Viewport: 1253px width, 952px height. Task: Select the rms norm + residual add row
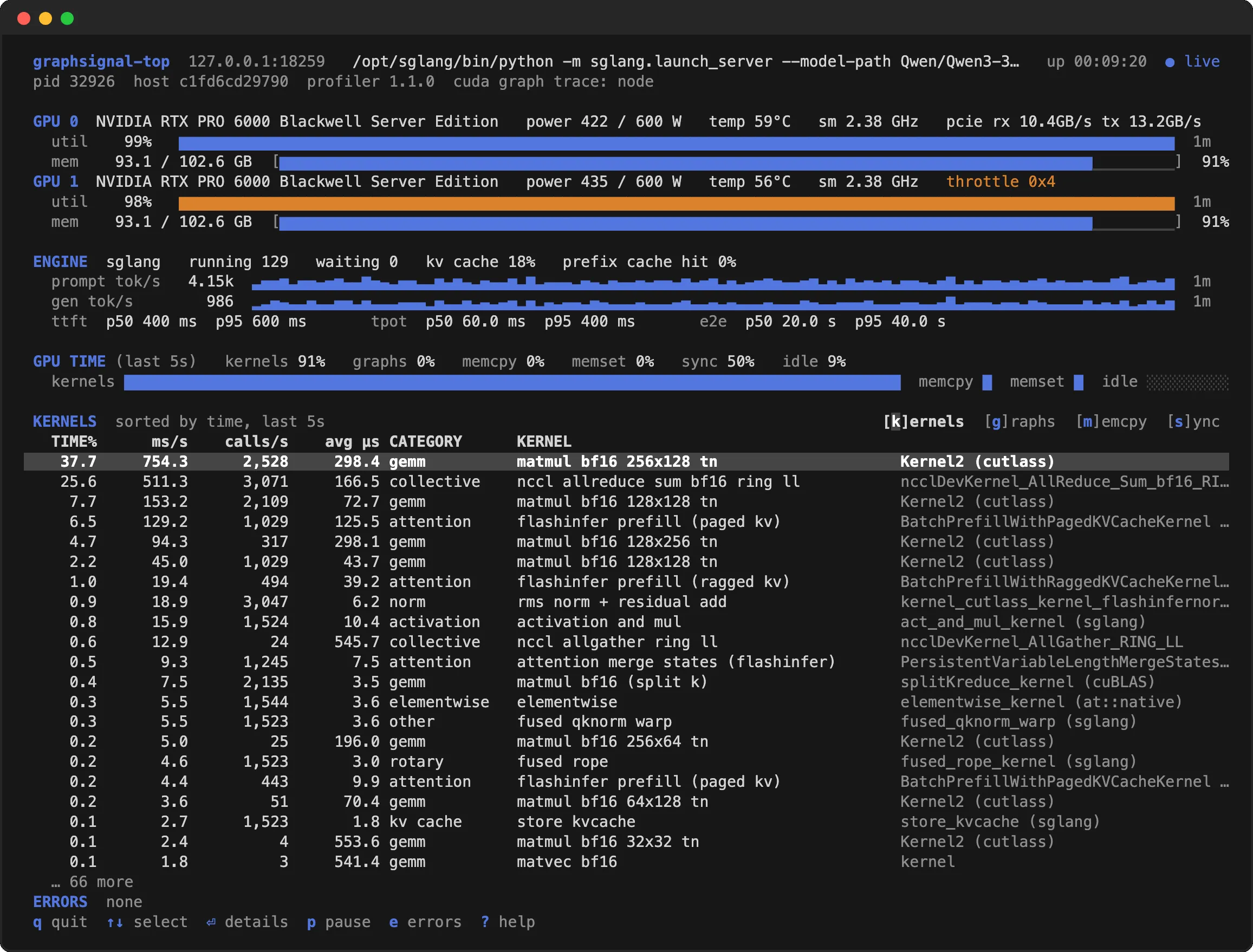[x=626, y=602]
